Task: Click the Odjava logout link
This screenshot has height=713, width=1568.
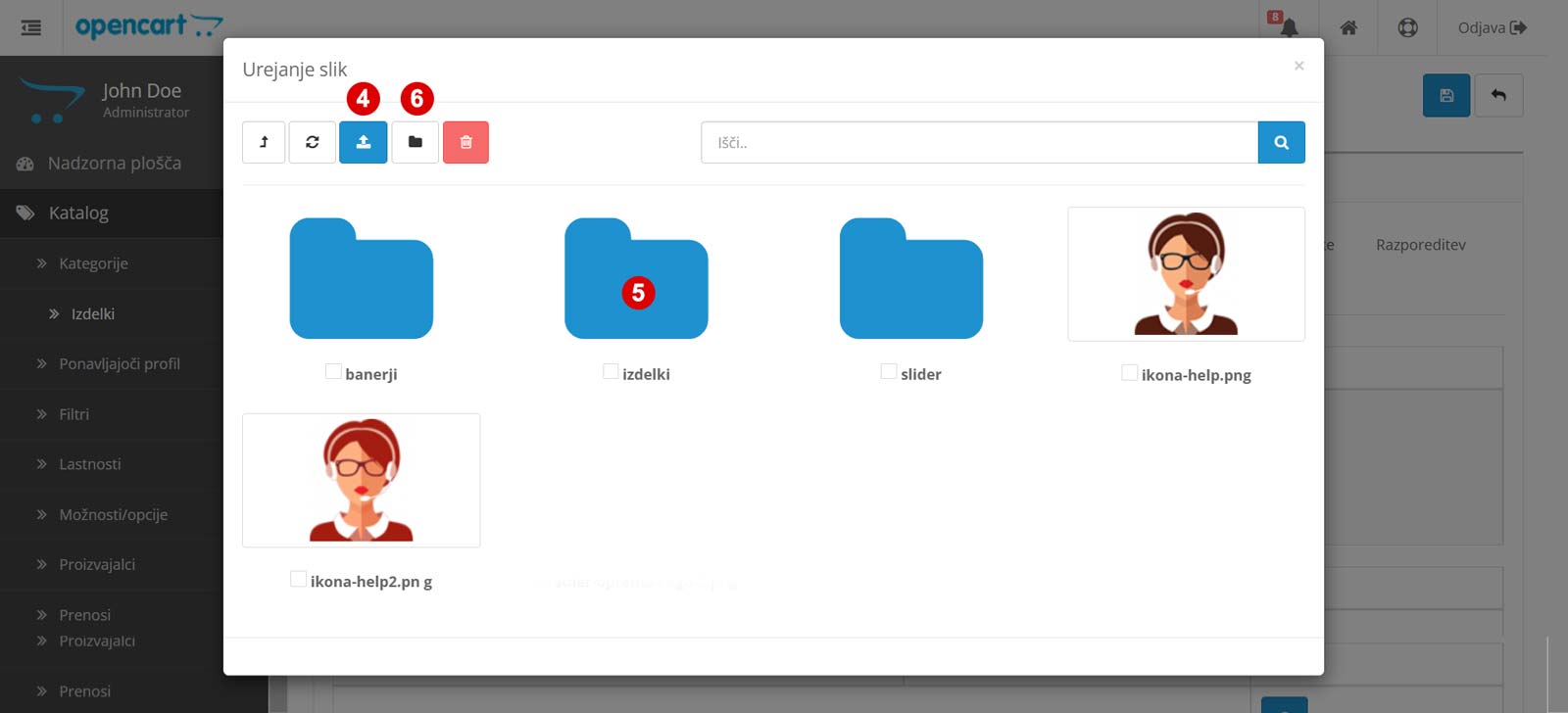Action: point(1491,27)
